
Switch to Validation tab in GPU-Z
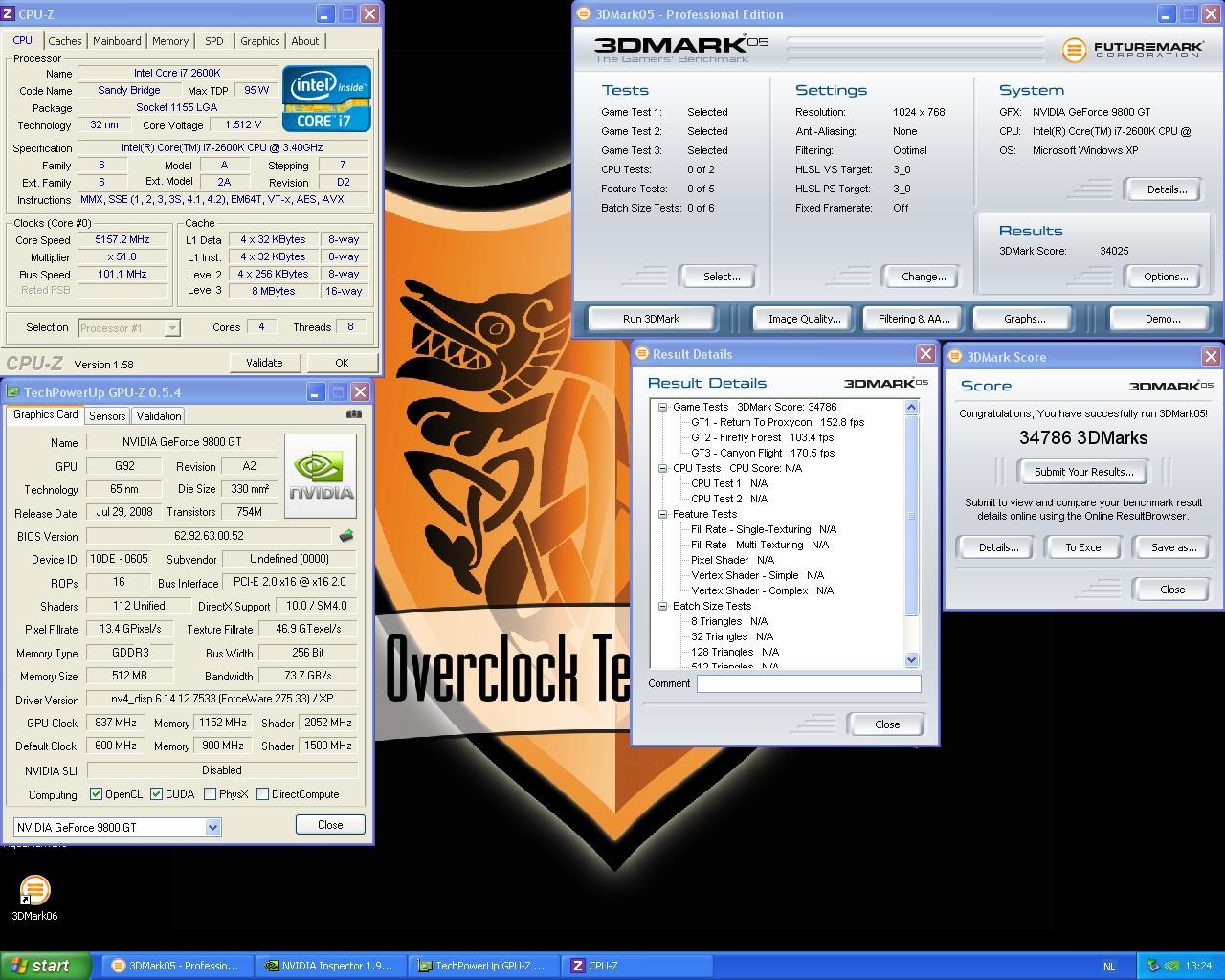click(158, 416)
